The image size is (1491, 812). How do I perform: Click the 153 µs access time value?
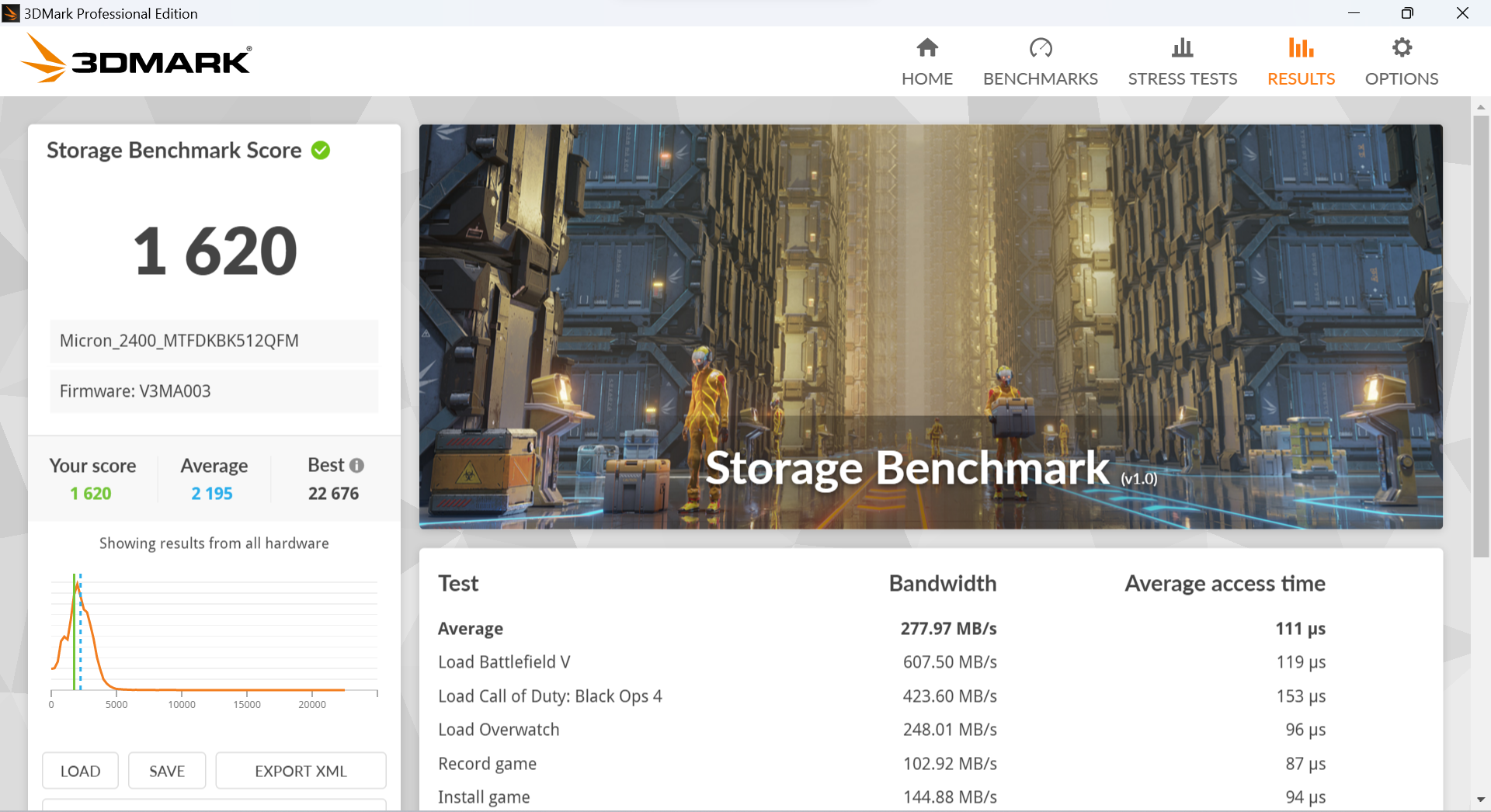coord(1302,696)
